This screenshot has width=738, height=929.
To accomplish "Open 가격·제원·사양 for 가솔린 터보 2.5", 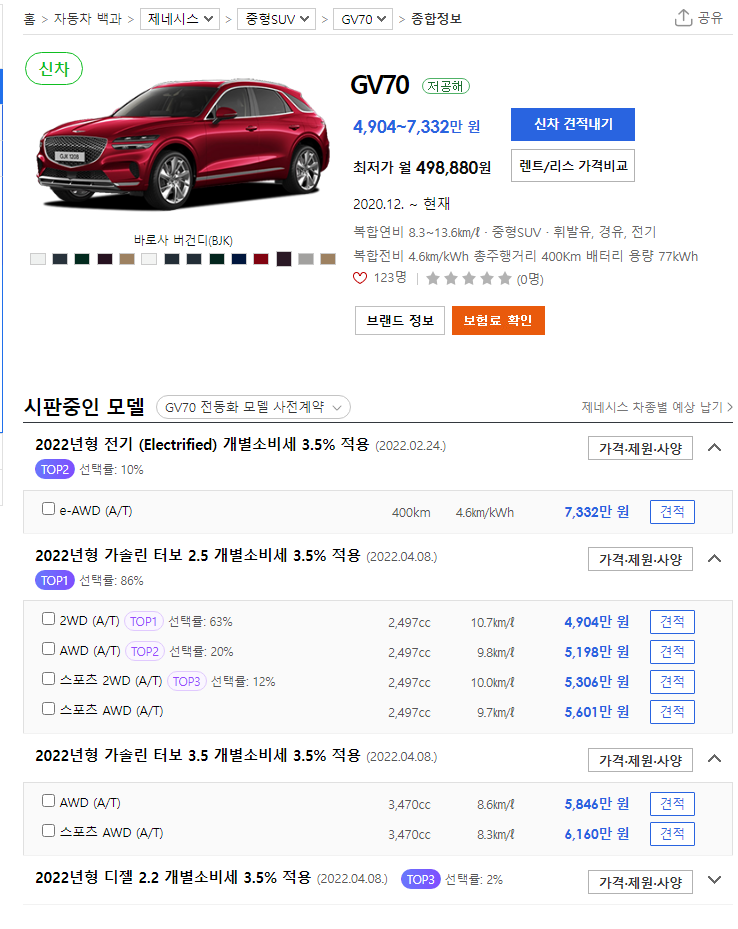I will point(640,559).
